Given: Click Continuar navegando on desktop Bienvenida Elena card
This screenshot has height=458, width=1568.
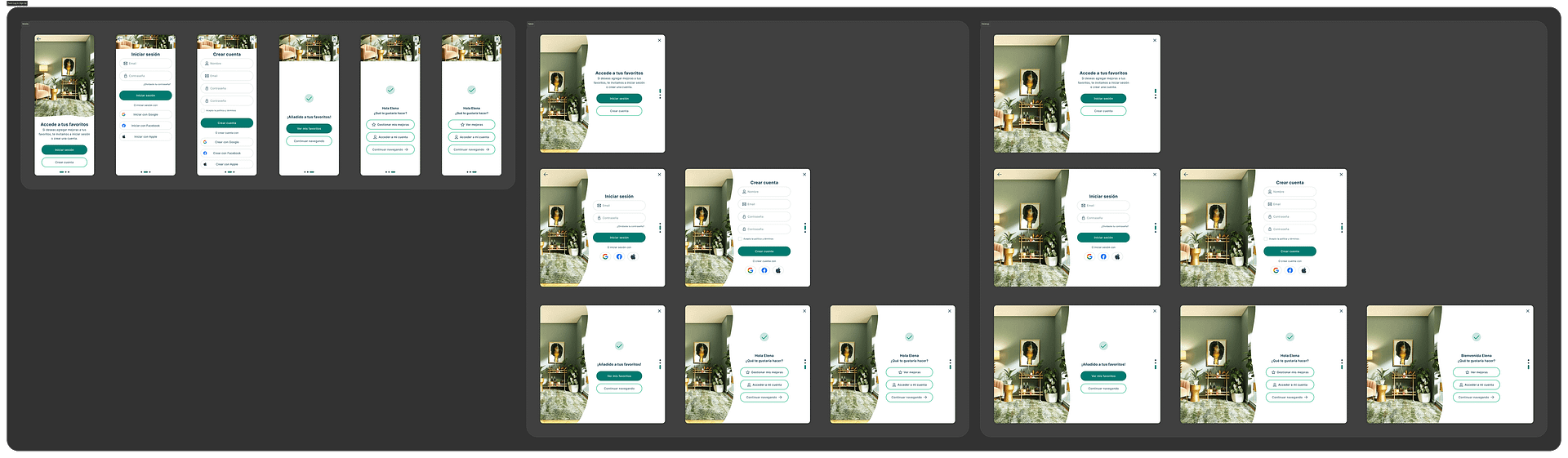Looking at the screenshot, I should coord(1477,398).
